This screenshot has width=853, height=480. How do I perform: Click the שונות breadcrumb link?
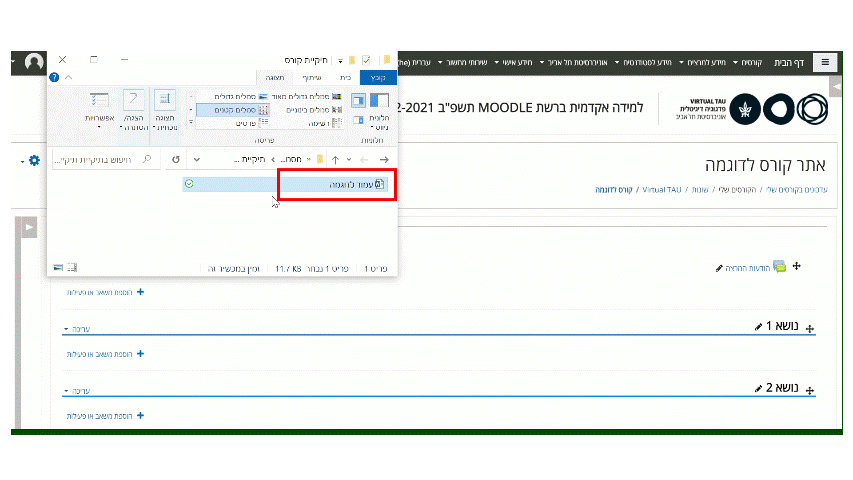tap(700, 190)
